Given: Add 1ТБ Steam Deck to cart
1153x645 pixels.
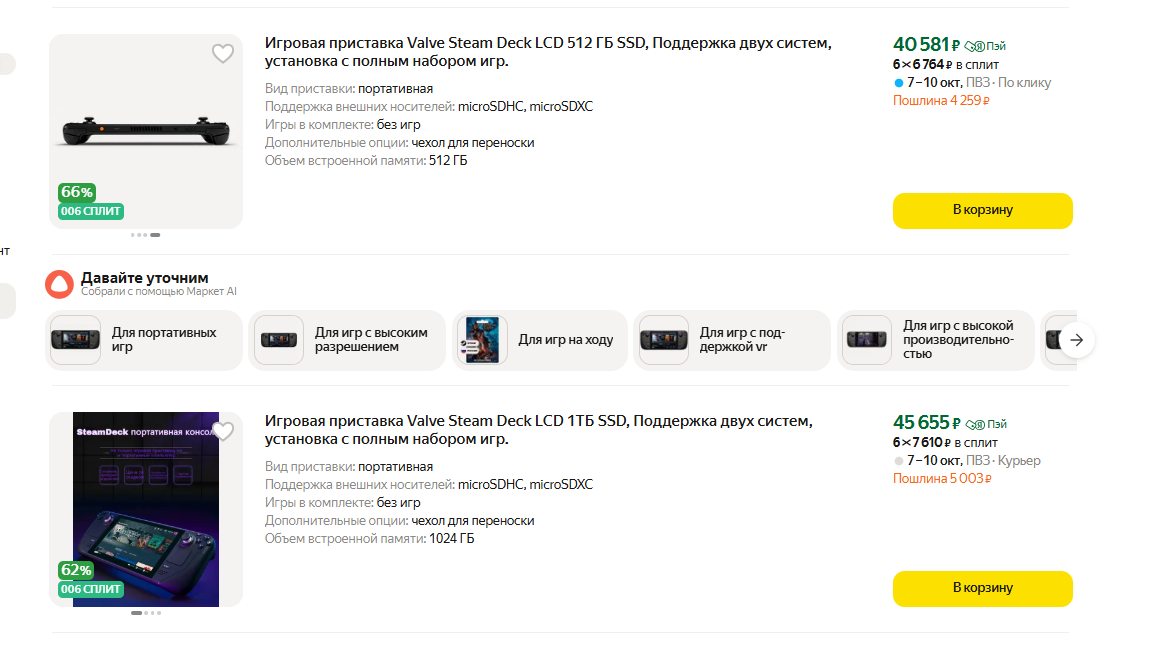Looking at the screenshot, I should pyautogui.click(x=982, y=588).
